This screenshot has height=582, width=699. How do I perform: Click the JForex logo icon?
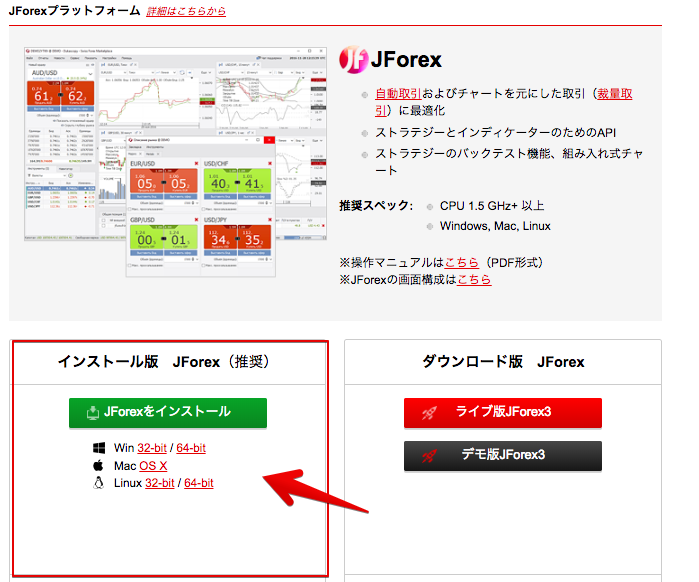(x=353, y=60)
